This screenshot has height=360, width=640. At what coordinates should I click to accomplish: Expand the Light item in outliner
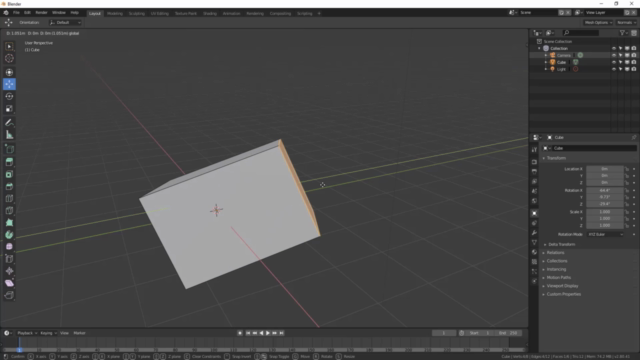click(x=546, y=69)
